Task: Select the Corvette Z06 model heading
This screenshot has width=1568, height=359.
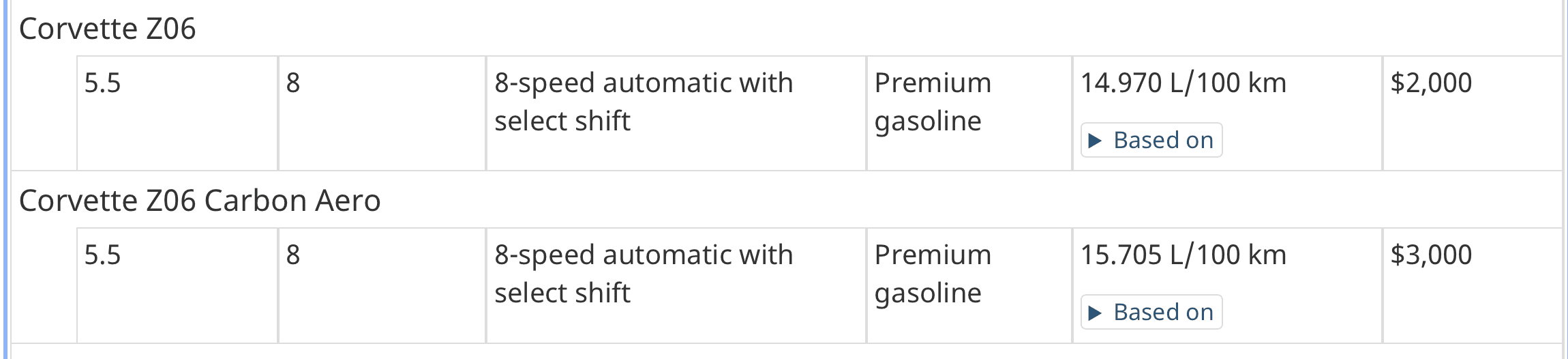Action: click(x=107, y=29)
